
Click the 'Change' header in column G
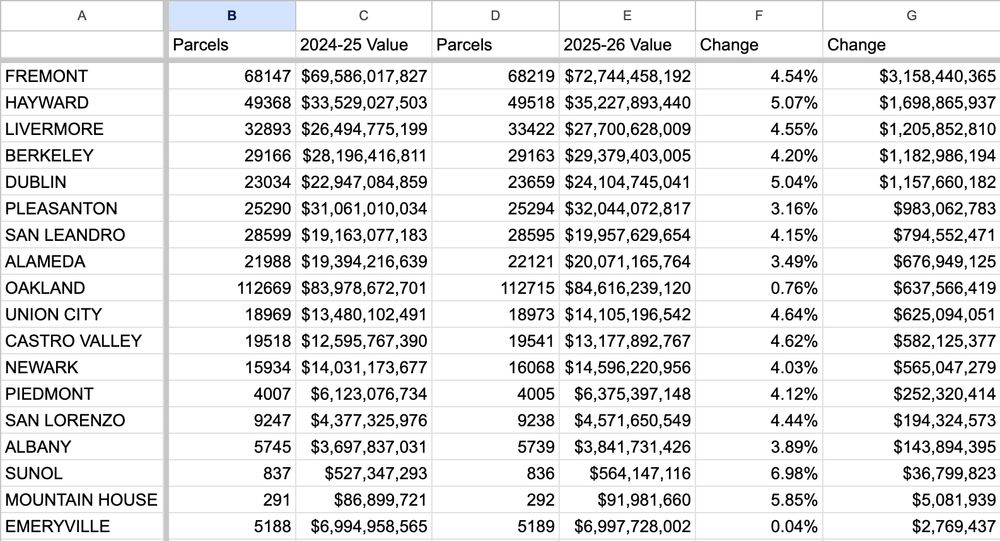tap(911, 45)
